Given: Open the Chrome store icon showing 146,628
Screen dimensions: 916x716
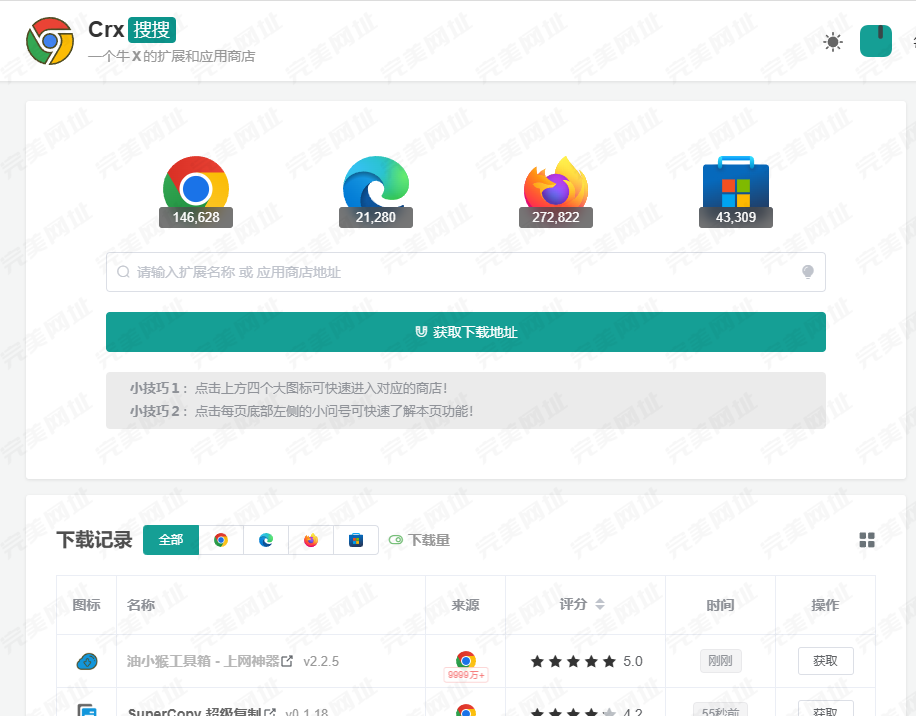Looking at the screenshot, I should pyautogui.click(x=196, y=190).
